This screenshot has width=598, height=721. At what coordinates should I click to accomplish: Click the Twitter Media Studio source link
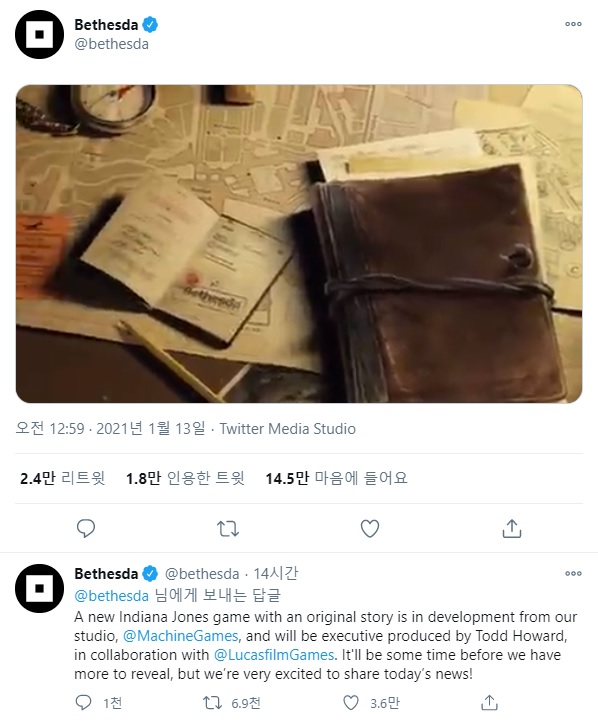tap(287, 429)
